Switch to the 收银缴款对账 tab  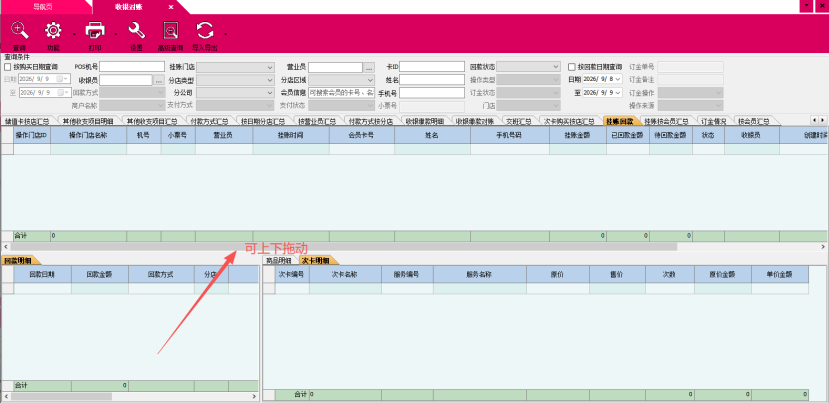pyautogui.click(x=475, y=121)
